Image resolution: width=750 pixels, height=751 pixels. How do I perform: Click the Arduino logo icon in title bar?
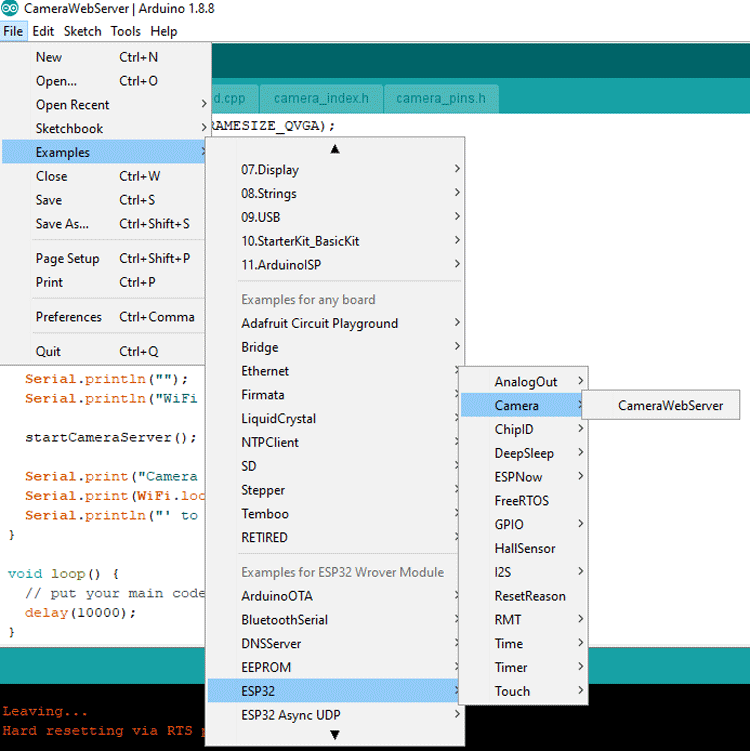10,8
